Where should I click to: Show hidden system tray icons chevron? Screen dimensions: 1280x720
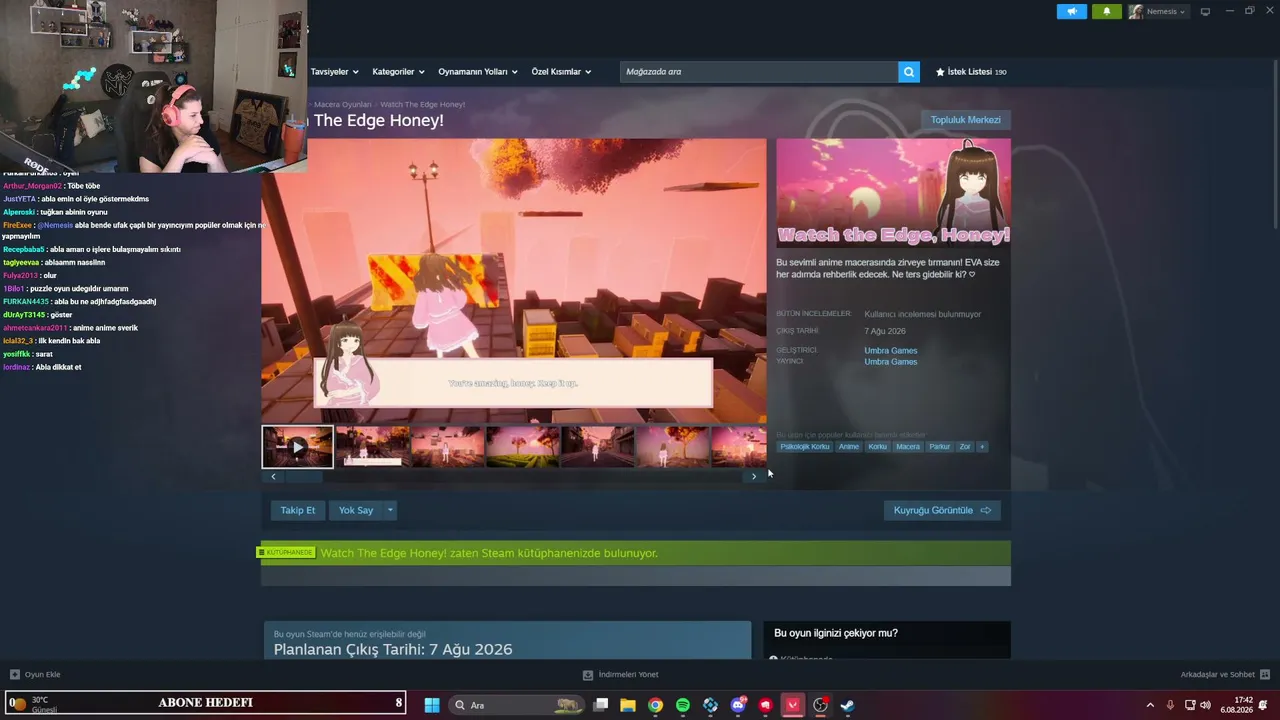click(x=1150, y=705)
